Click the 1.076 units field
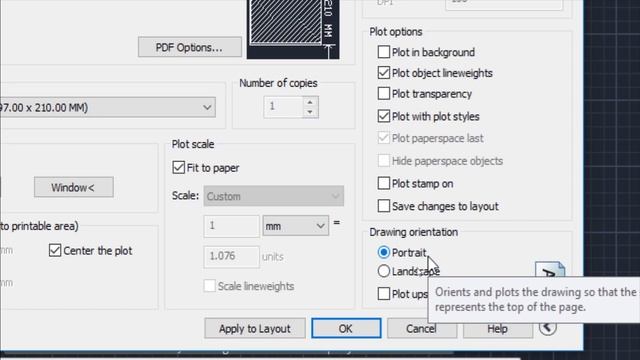Screen dimensions: 640x360 231,257
